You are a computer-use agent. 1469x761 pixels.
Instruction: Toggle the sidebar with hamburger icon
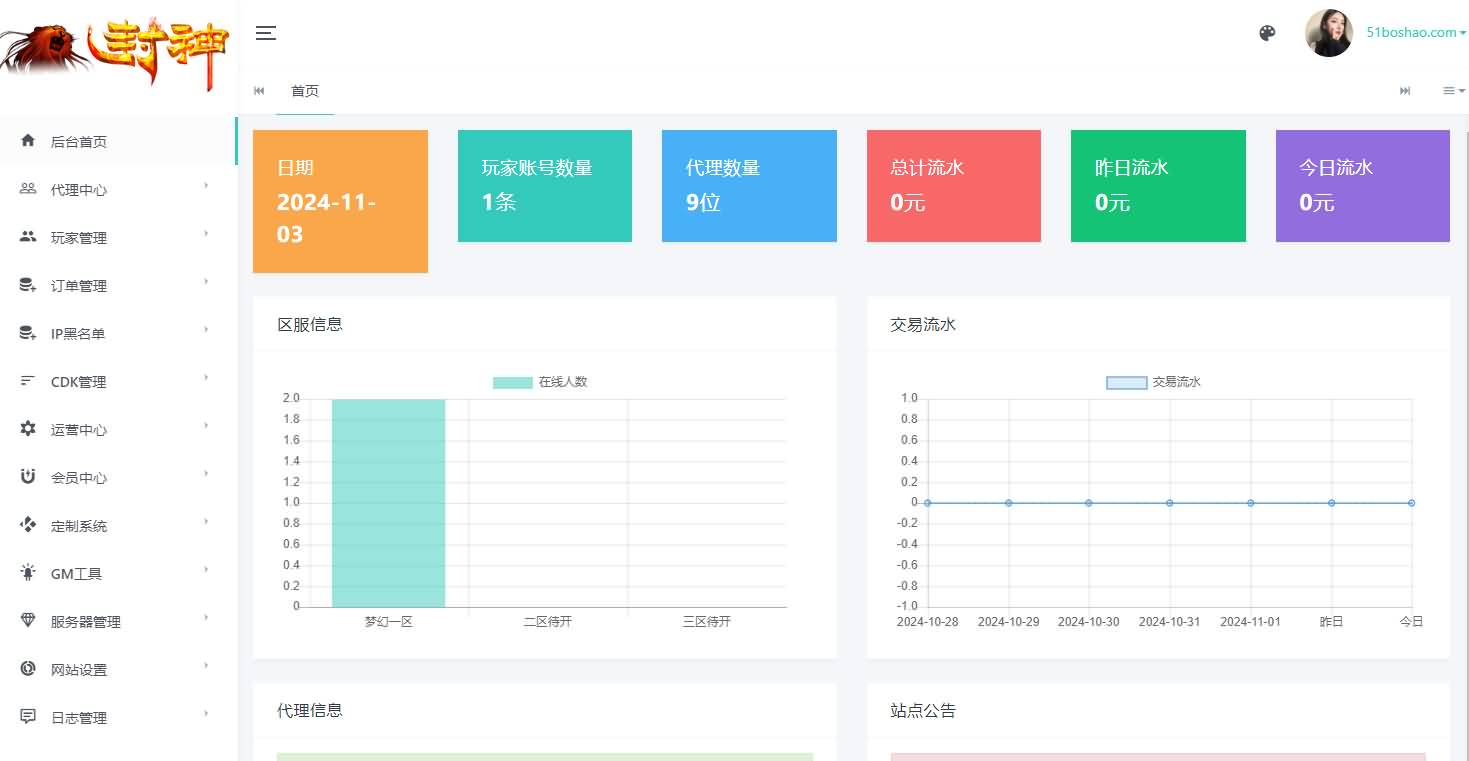[x=266, y=32]
